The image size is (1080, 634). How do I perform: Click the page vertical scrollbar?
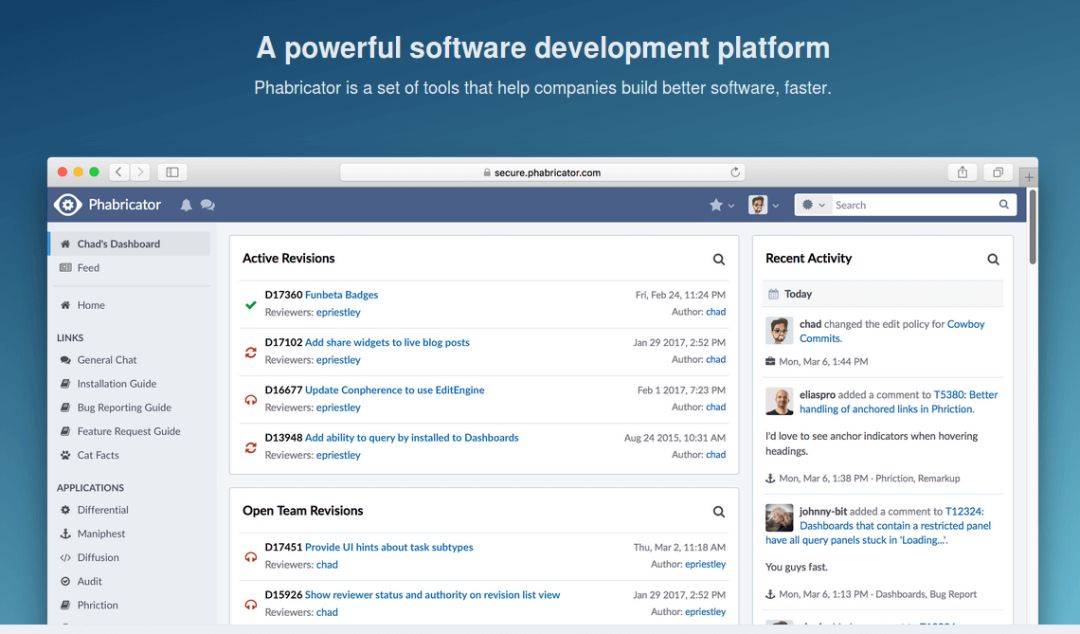pos(1032,227)
